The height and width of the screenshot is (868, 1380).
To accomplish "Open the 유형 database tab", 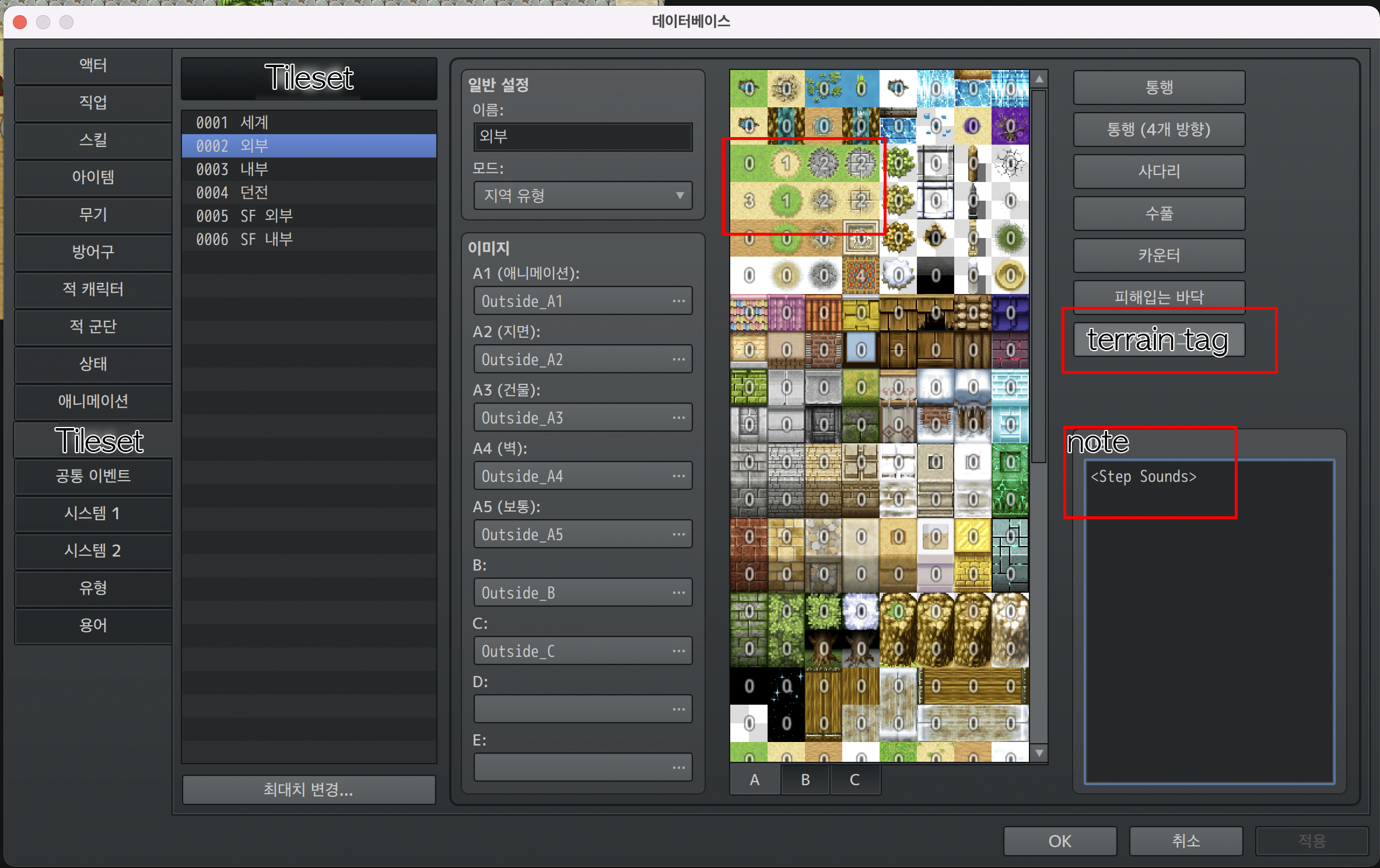I will pyautogui.click(x=93, y=588).
